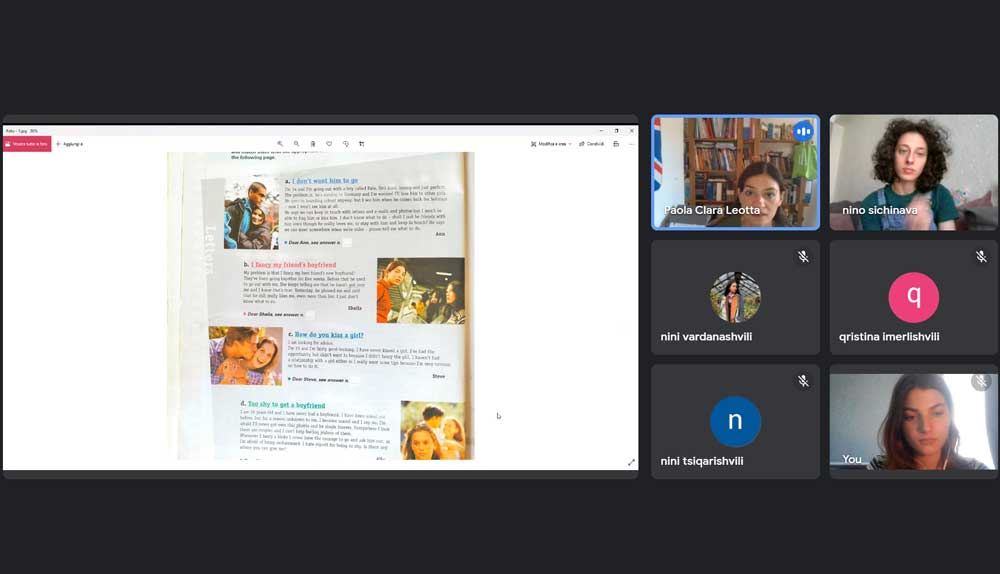Expand photo to fullscreen with corner arrow
Image resolution: width=1000 pixels, height=574 pixels.
(x=631, y=462)
